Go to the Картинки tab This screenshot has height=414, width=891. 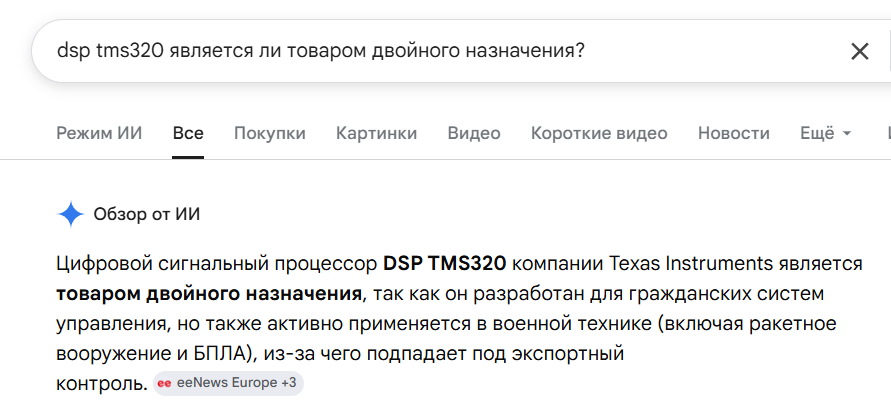377,133
